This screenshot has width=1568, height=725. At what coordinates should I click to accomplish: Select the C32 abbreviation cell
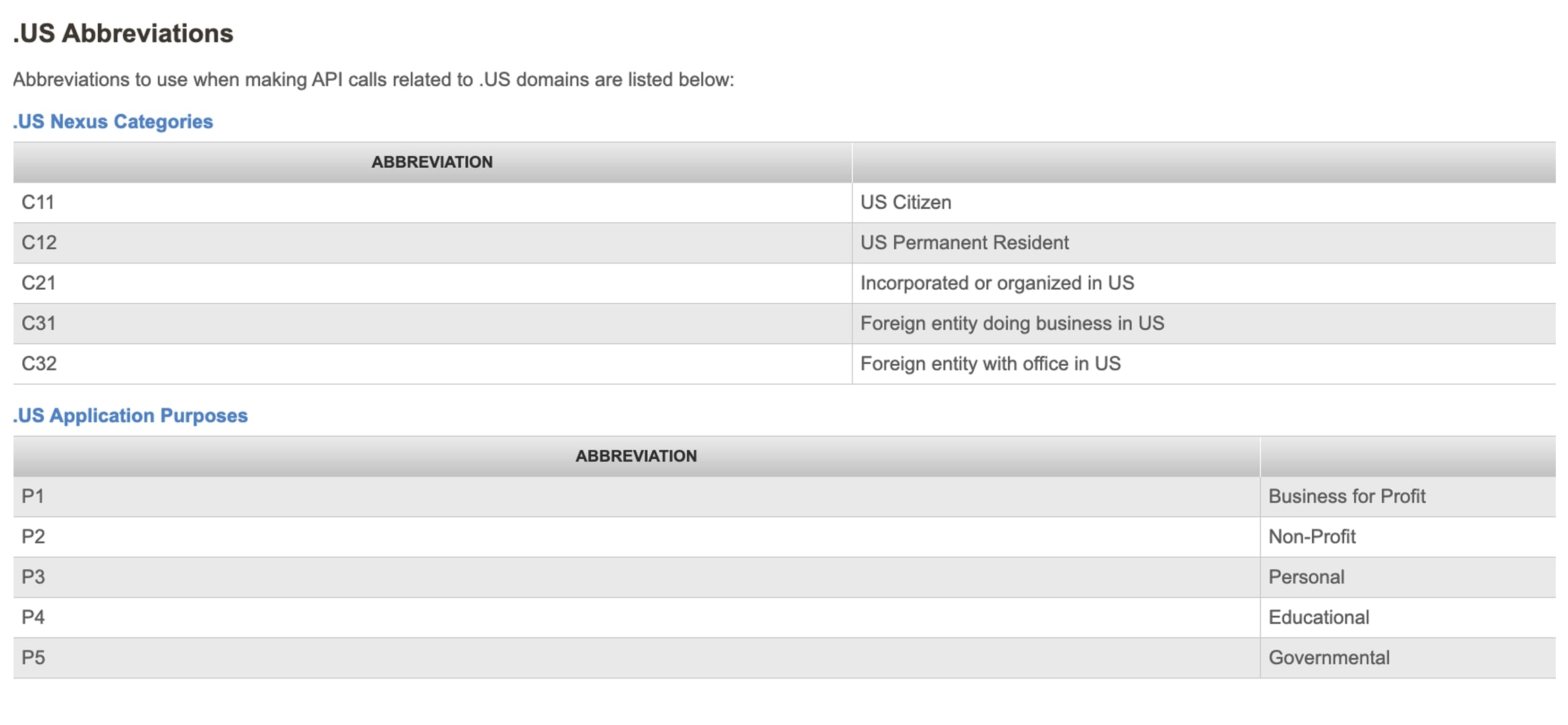coord(39,364)
